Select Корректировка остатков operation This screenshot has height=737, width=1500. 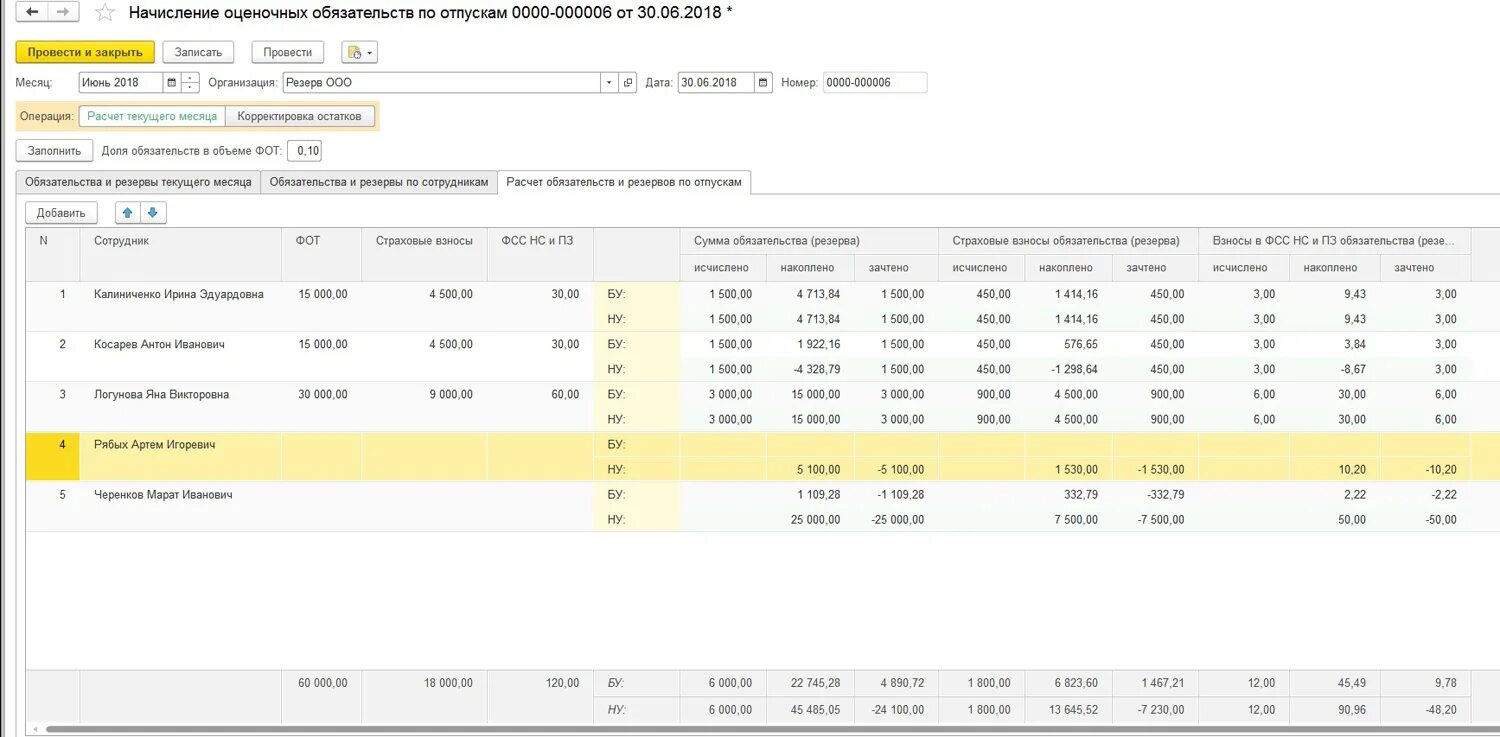click(300, 116)
